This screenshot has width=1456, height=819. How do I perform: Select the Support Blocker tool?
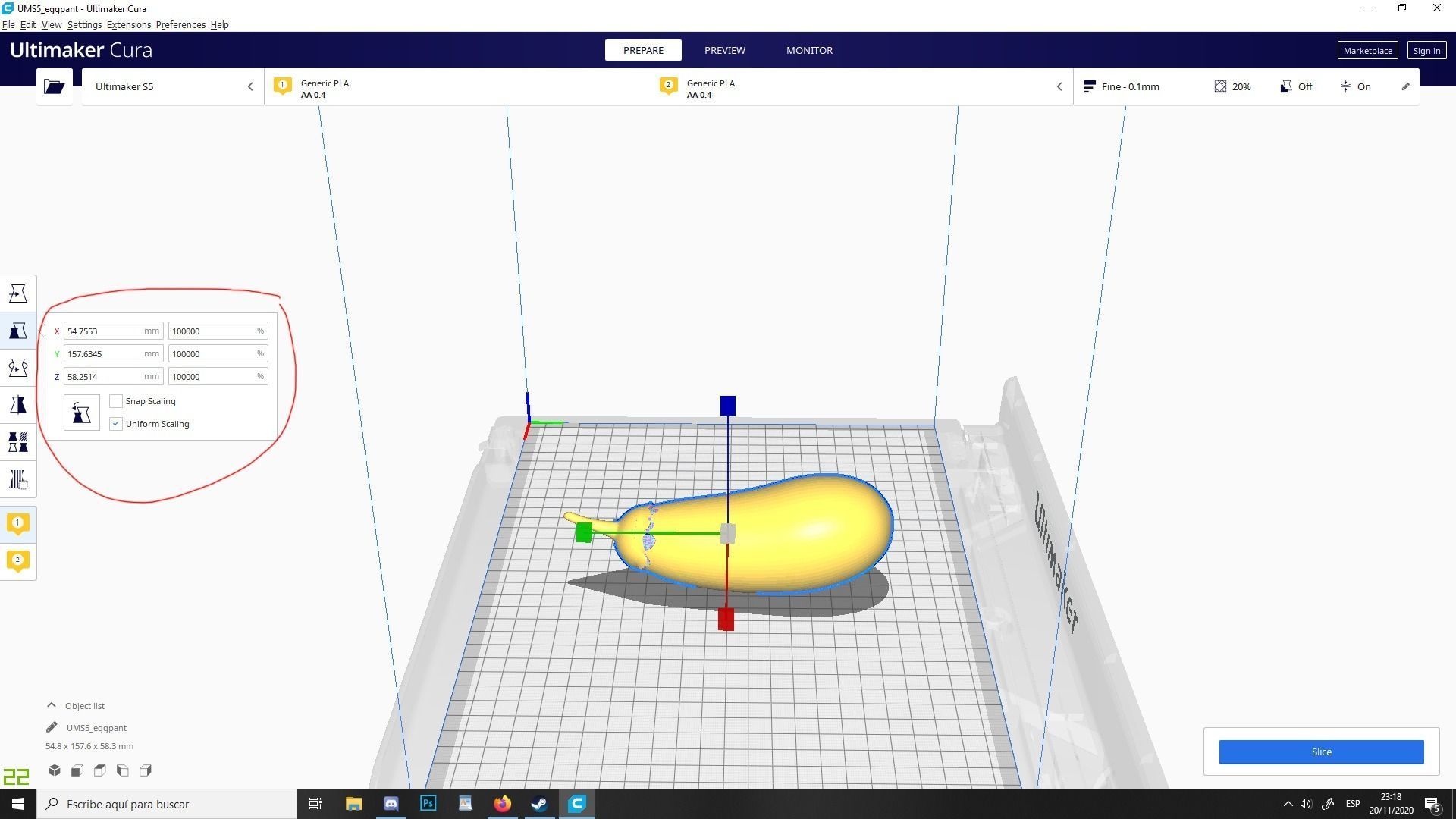(x=18, y=479)
